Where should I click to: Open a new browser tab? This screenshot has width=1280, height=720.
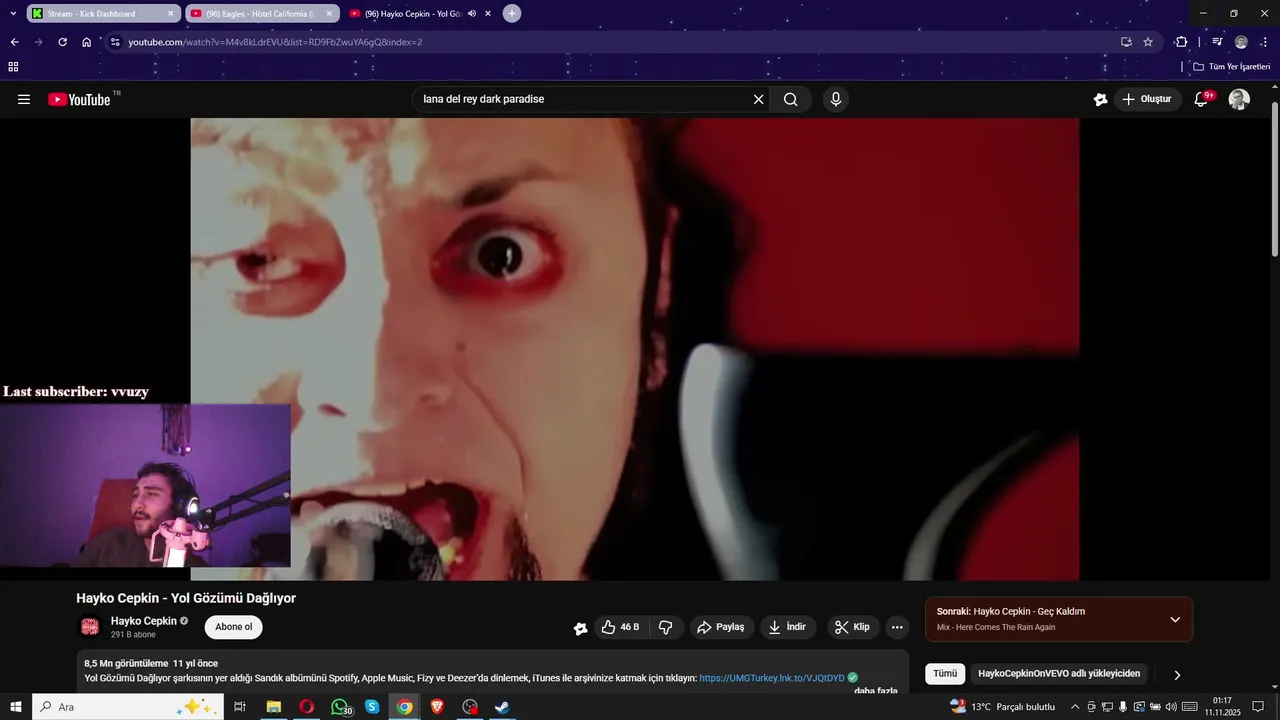tap(512, 13)
